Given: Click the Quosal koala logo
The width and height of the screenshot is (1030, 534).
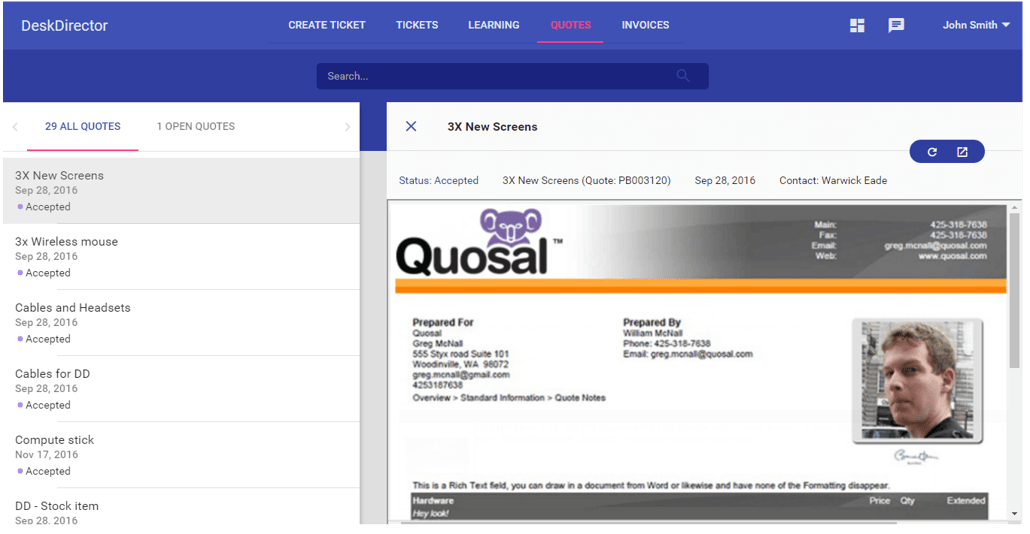Looking at the screenshot, I should [x=480, y=242].
